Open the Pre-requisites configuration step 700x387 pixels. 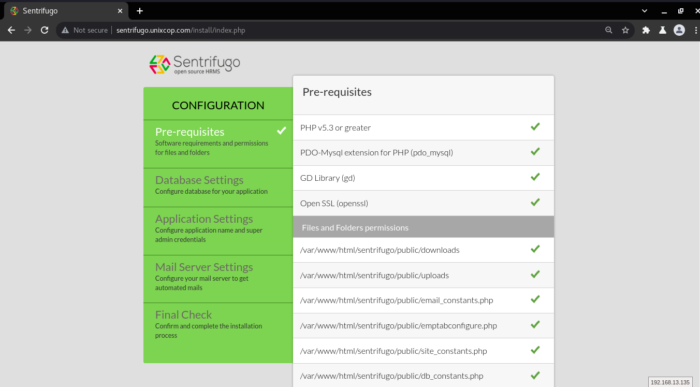tap(218, 144)
